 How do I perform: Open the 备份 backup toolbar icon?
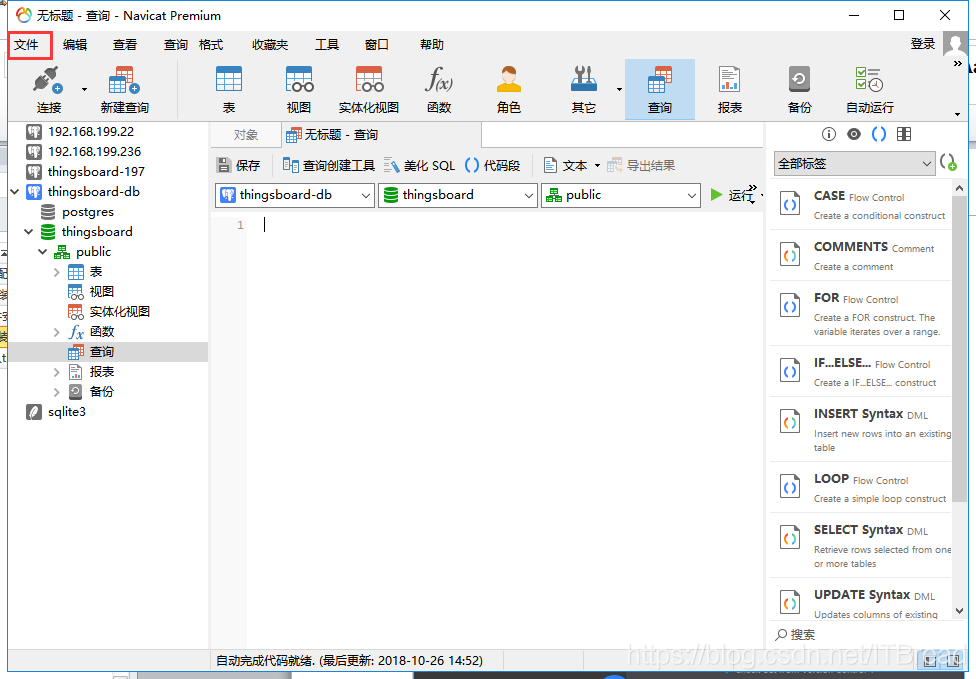pos(799,90)
